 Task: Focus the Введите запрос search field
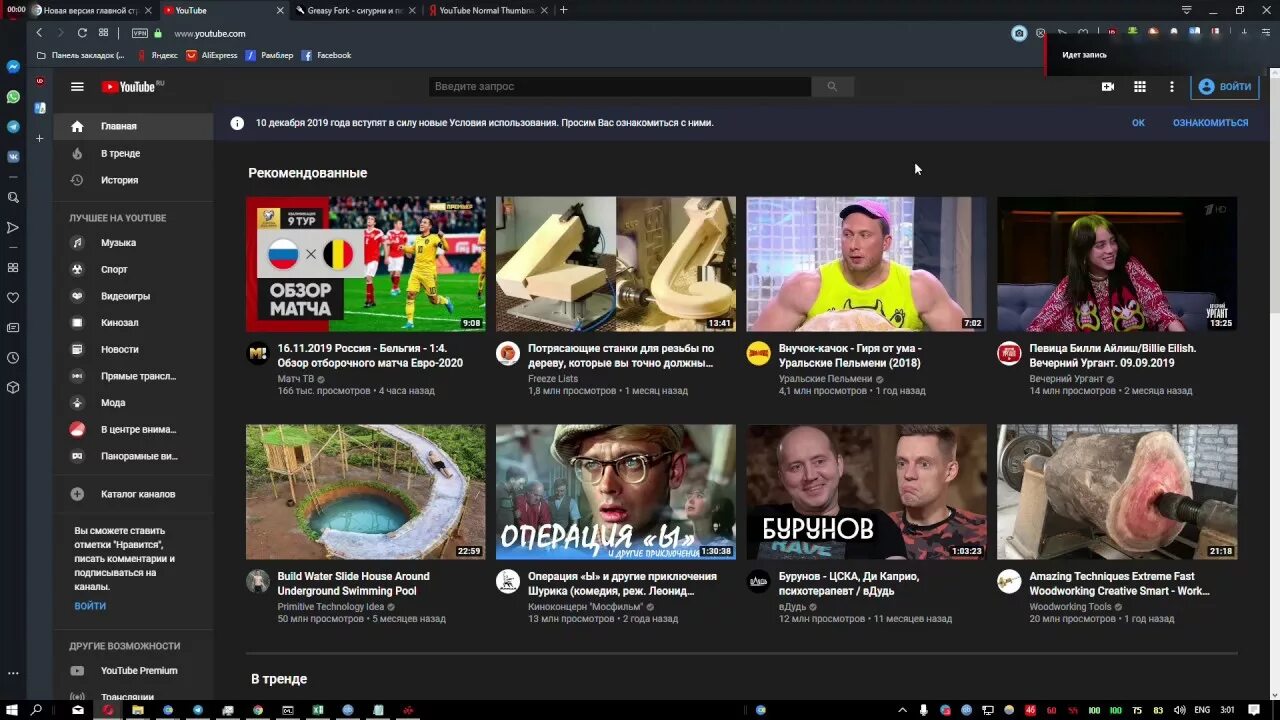click(620, 87)
